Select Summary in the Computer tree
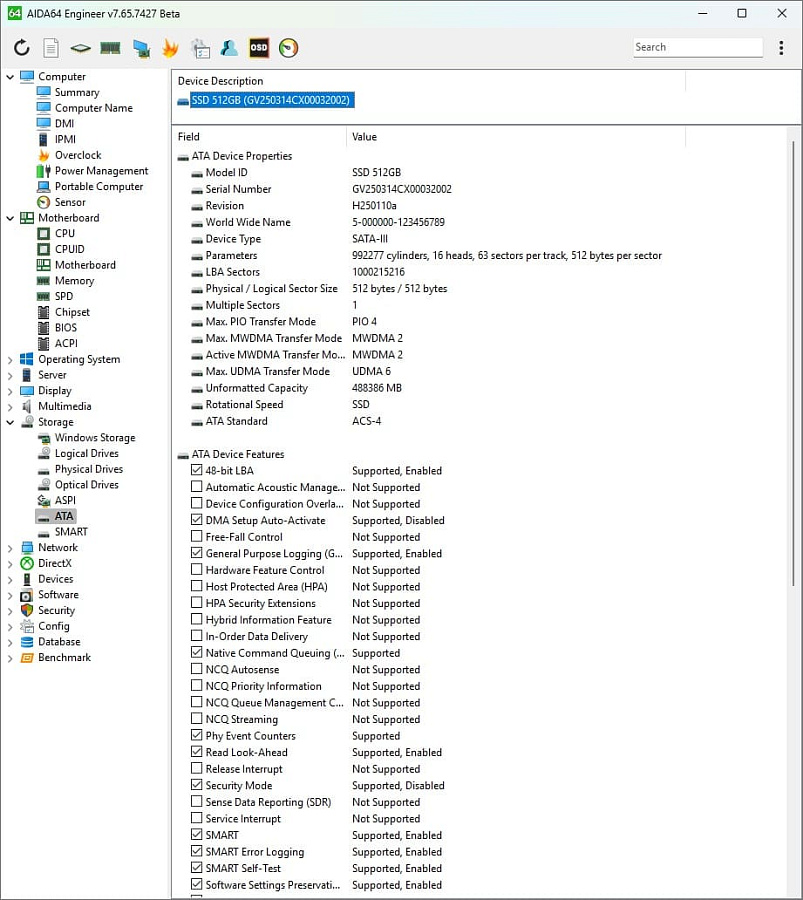803x900 pixels. click(x=77, y=92)
